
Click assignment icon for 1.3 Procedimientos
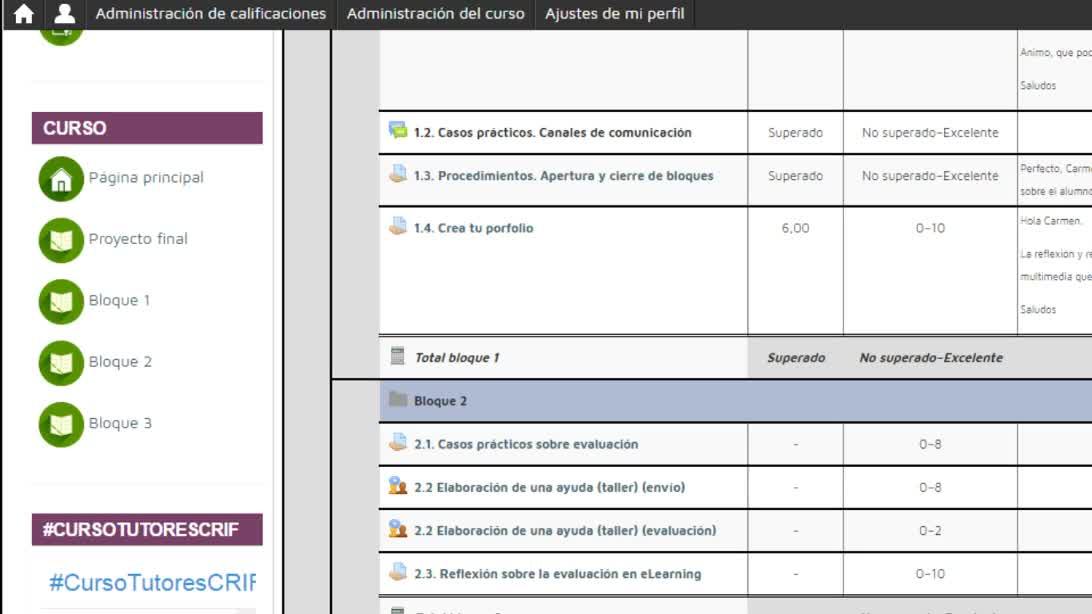tap(398, 173)
